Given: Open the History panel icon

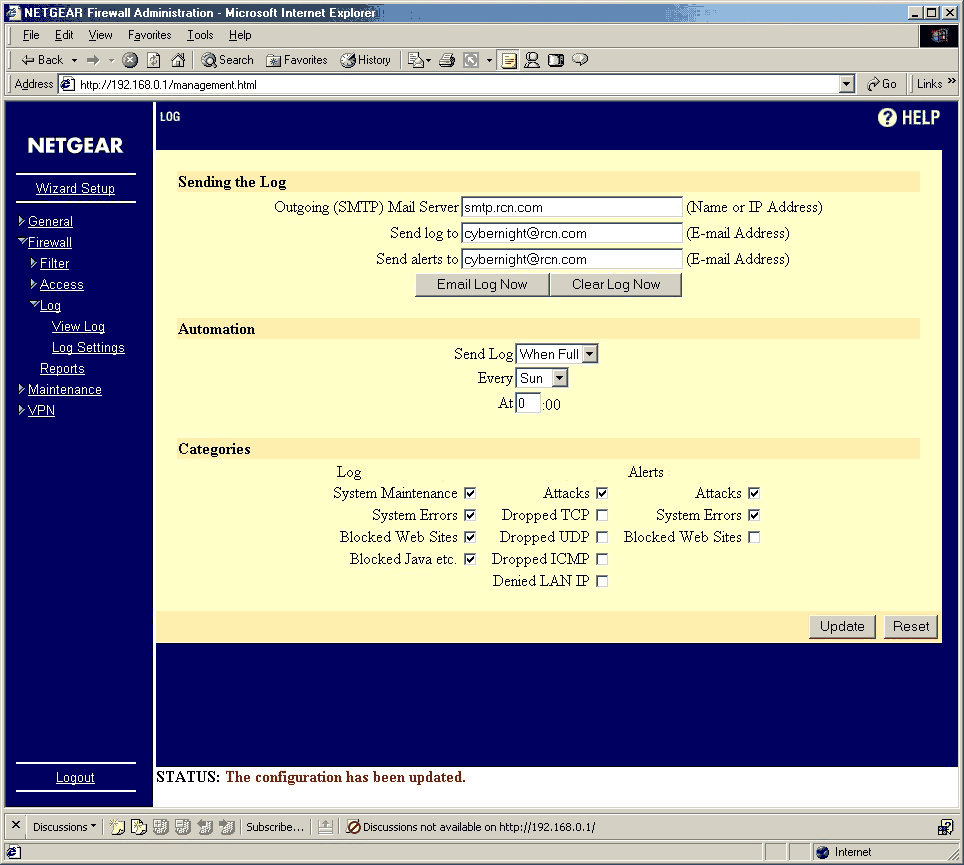Looking at the screenshot, I should [x=366, y=60].
